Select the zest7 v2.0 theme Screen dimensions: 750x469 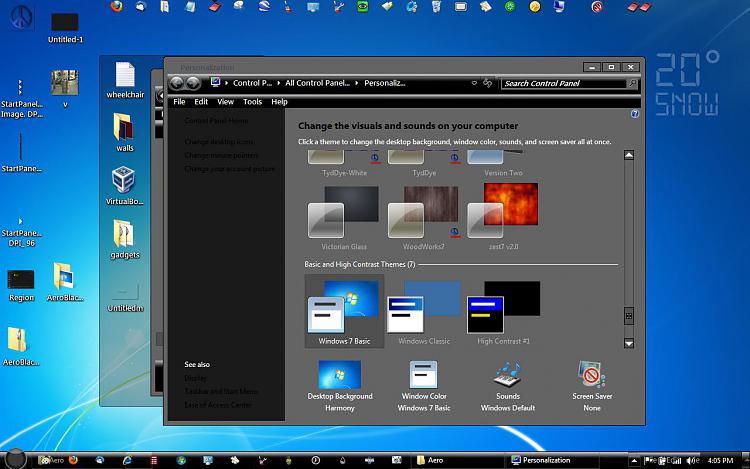point(503,217)
